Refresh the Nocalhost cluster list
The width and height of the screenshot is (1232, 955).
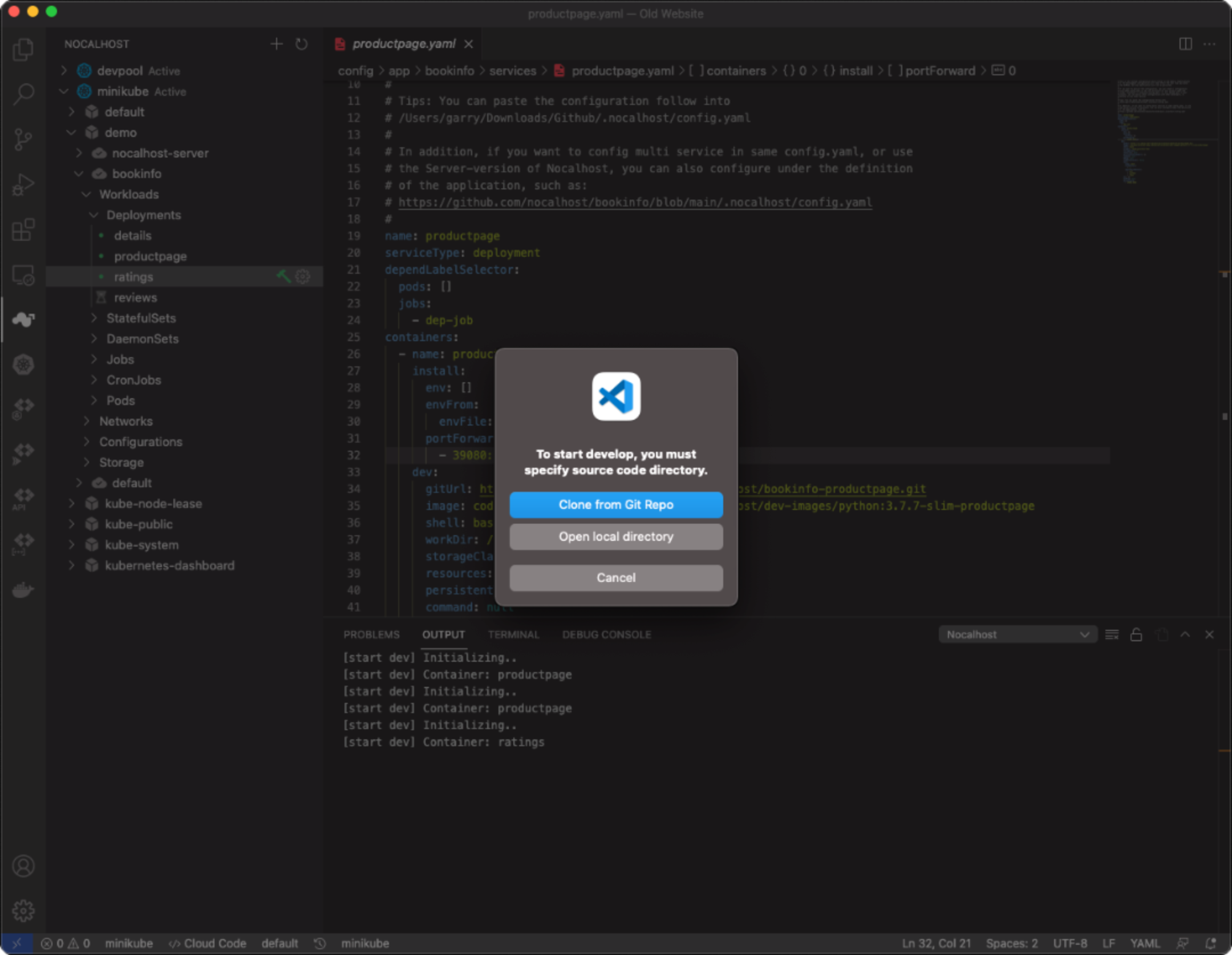click(x=302, y=44)
